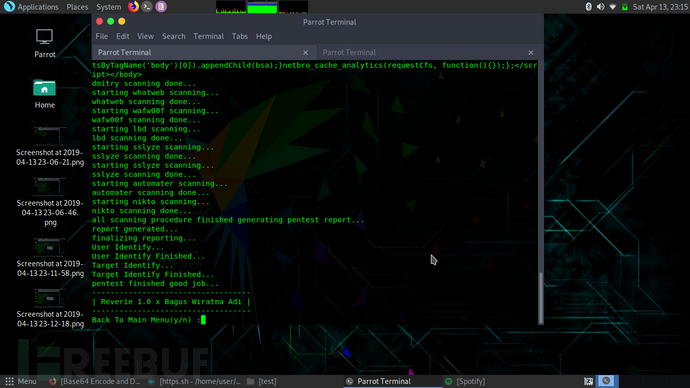
Task: Open the network status icon
Action: tap(613, 7)
